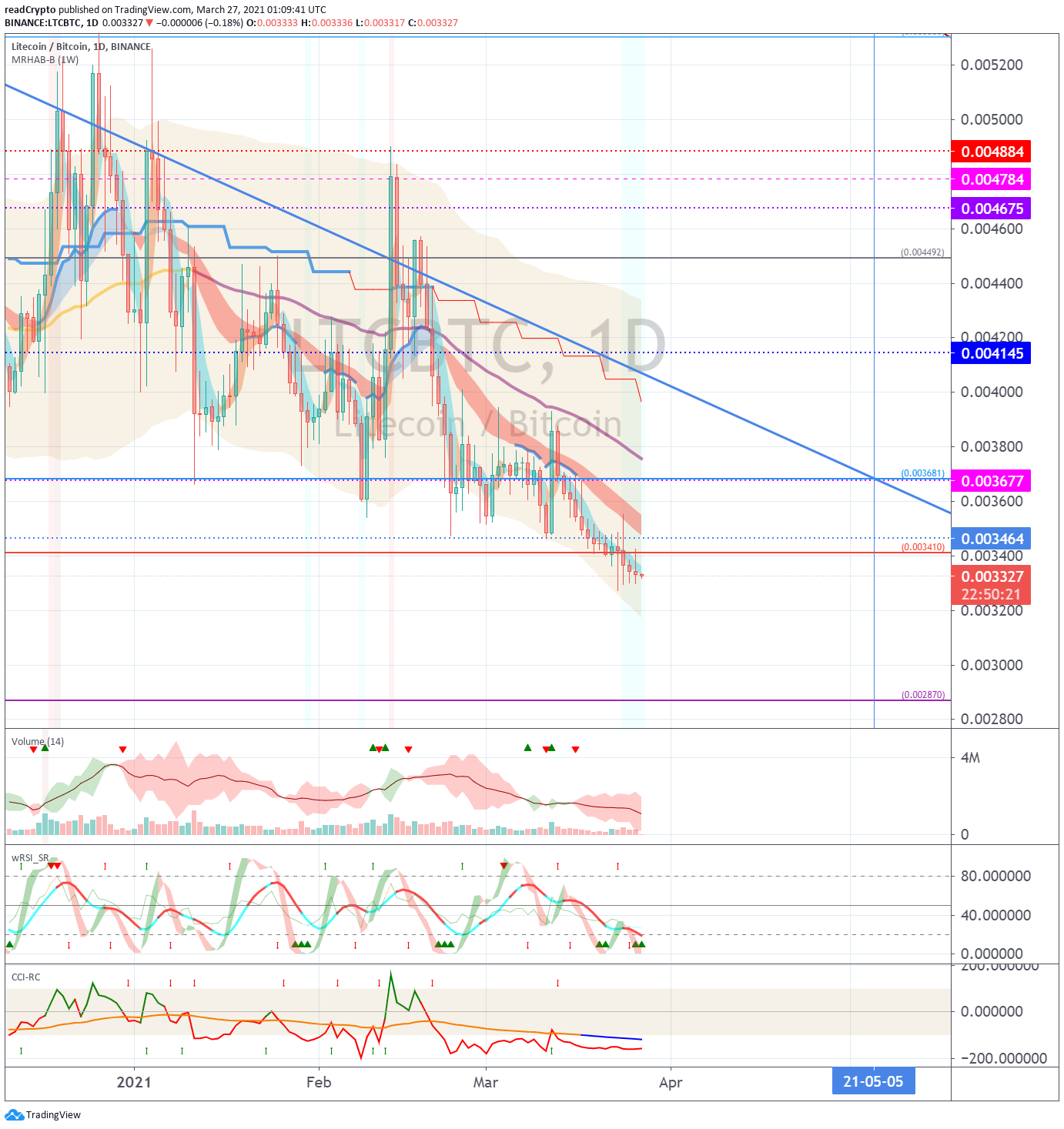
Task: Click the (0.004492) level label
Action: tap(922, 252)
